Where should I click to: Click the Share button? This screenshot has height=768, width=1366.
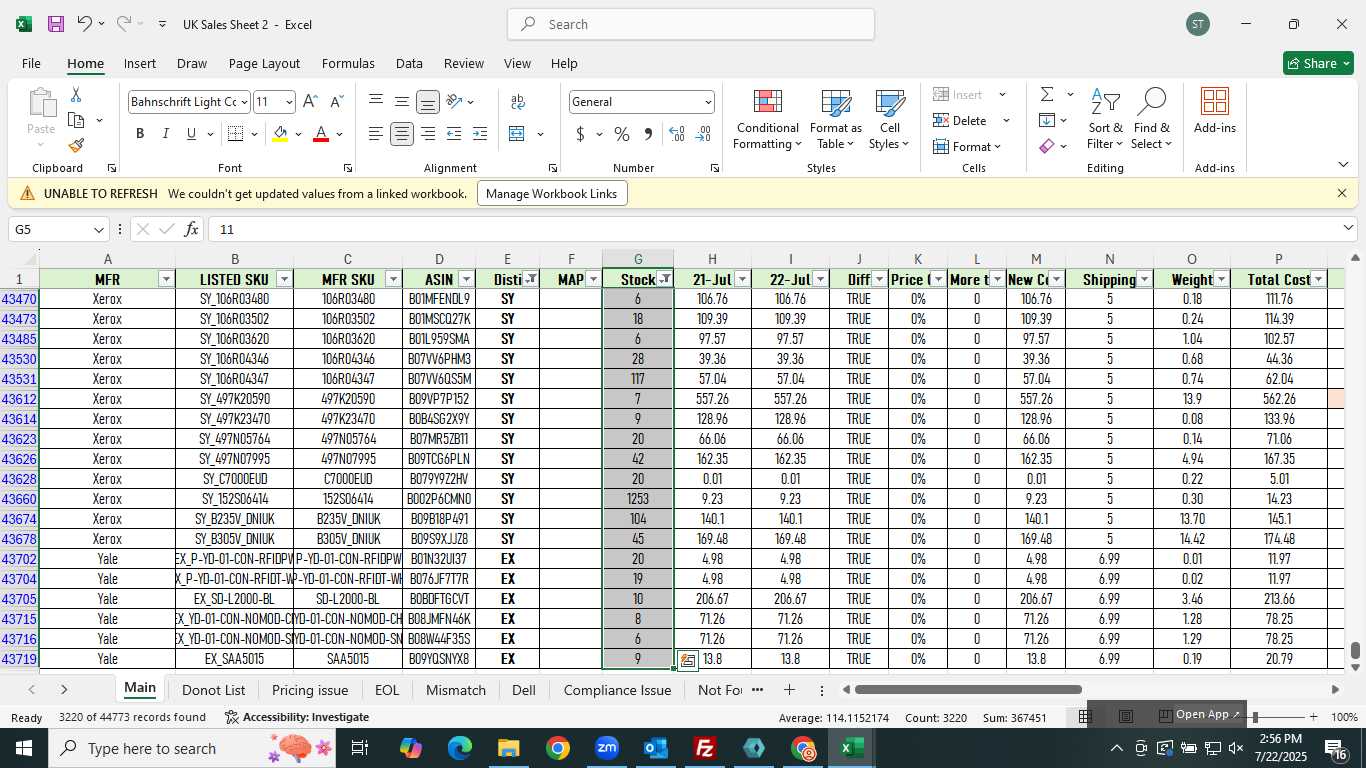pos(1318,63)
